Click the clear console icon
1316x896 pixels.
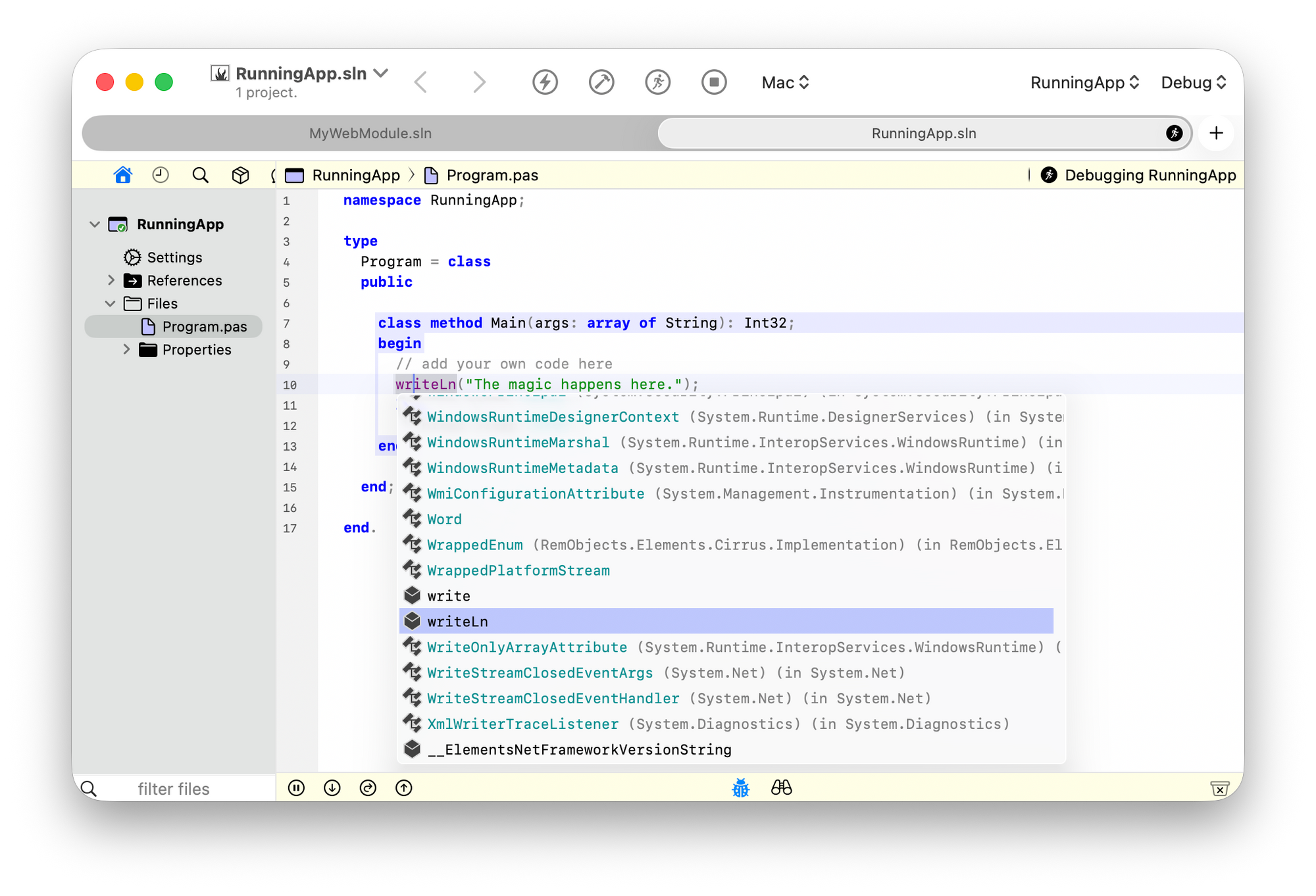(x=1219, y=788)
